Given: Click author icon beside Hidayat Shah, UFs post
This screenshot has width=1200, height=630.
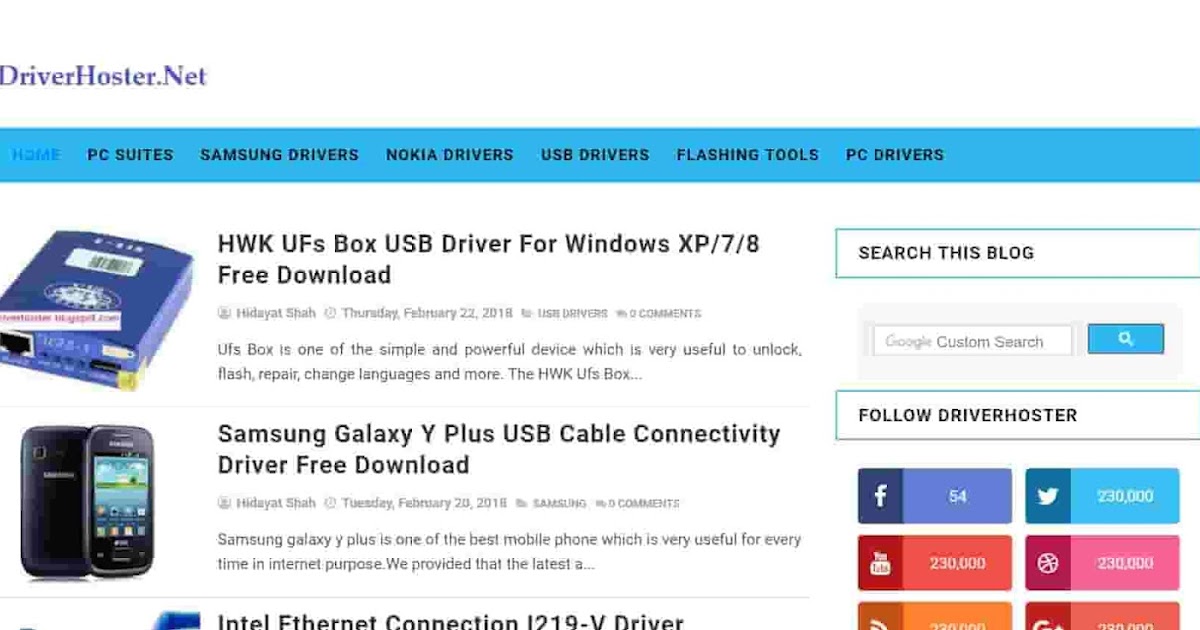Looking at the screenshot, I should click(225, 313).
